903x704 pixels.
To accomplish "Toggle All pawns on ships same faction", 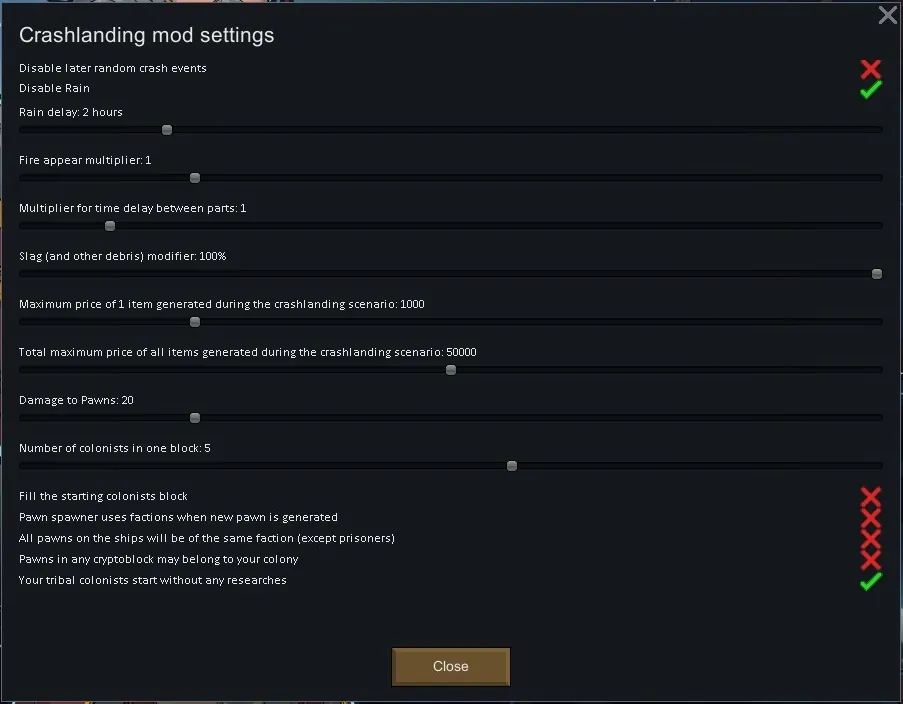I will (x=870, y=539).
